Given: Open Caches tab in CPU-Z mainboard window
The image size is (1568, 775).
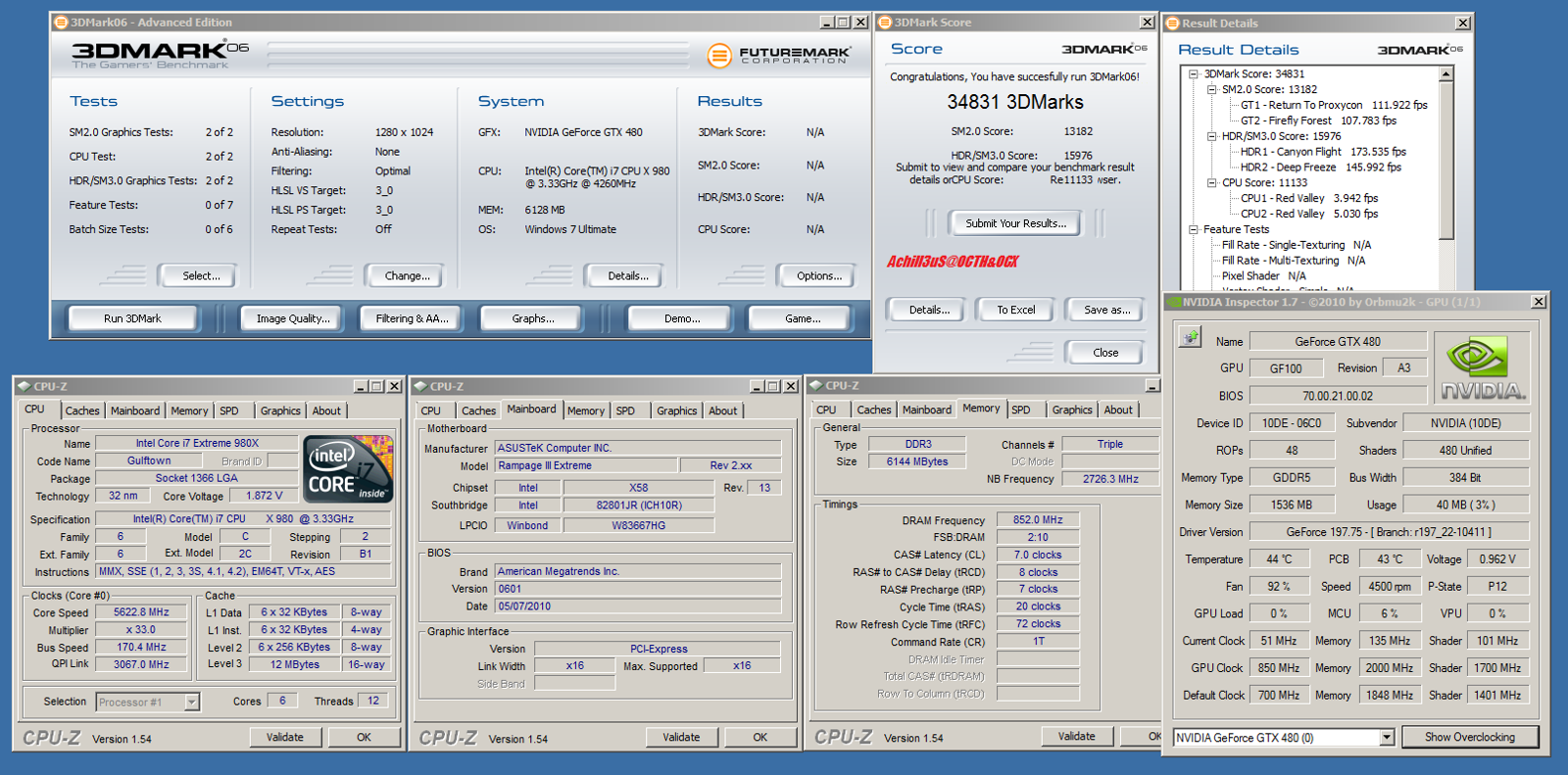Looking at the screenshot, I should click(478, 411).
